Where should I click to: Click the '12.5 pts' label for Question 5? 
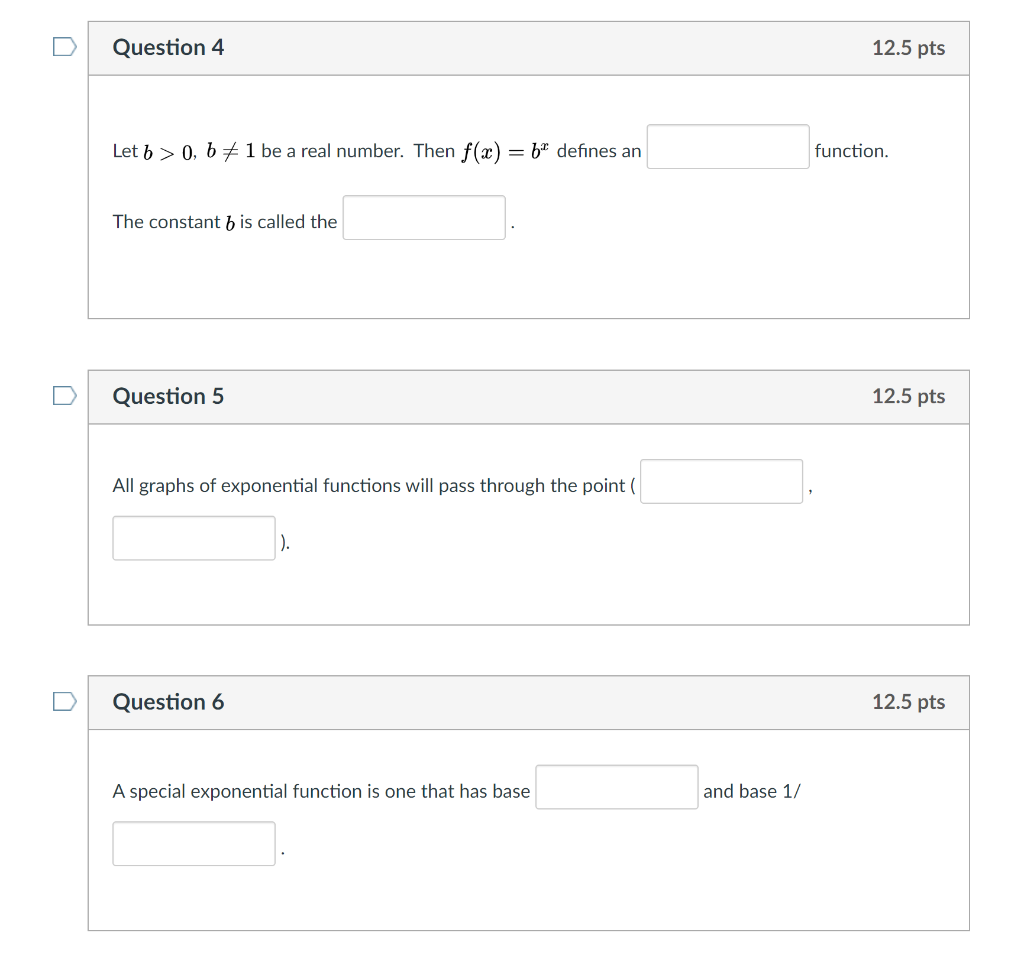pos(908,396)
